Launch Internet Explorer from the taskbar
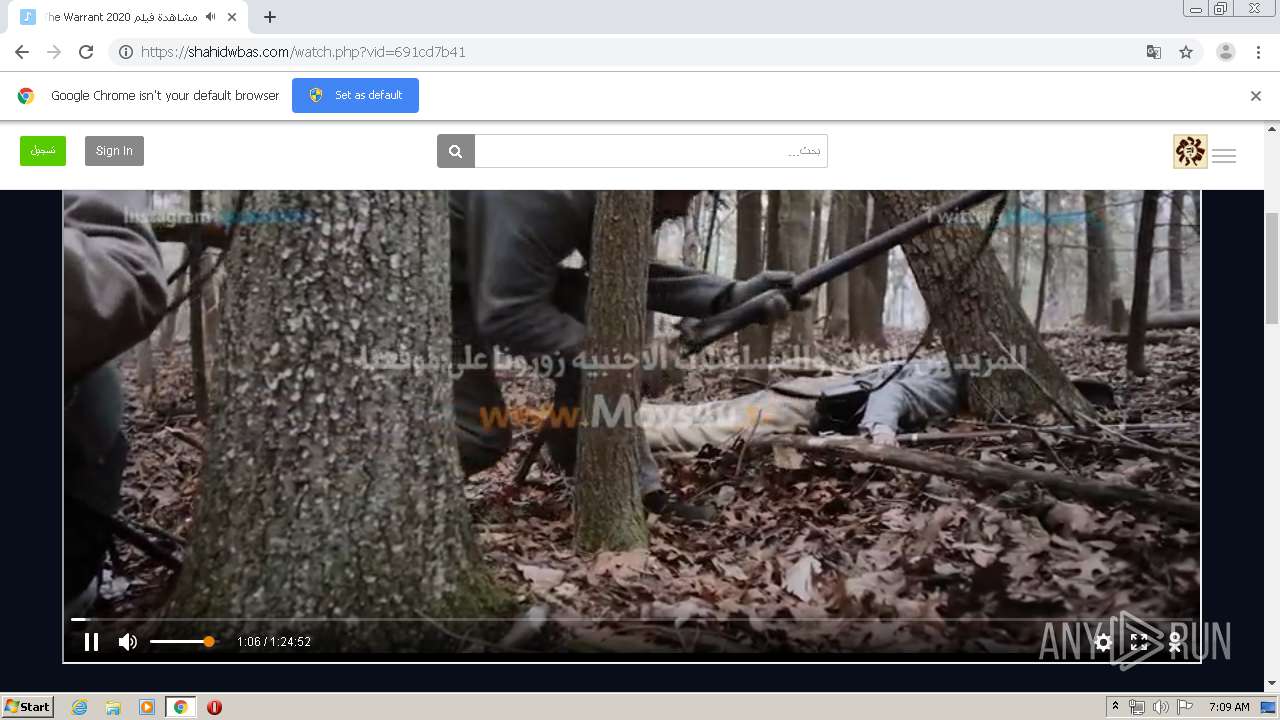Screen dimensions: 1280x720 point(79,707)
